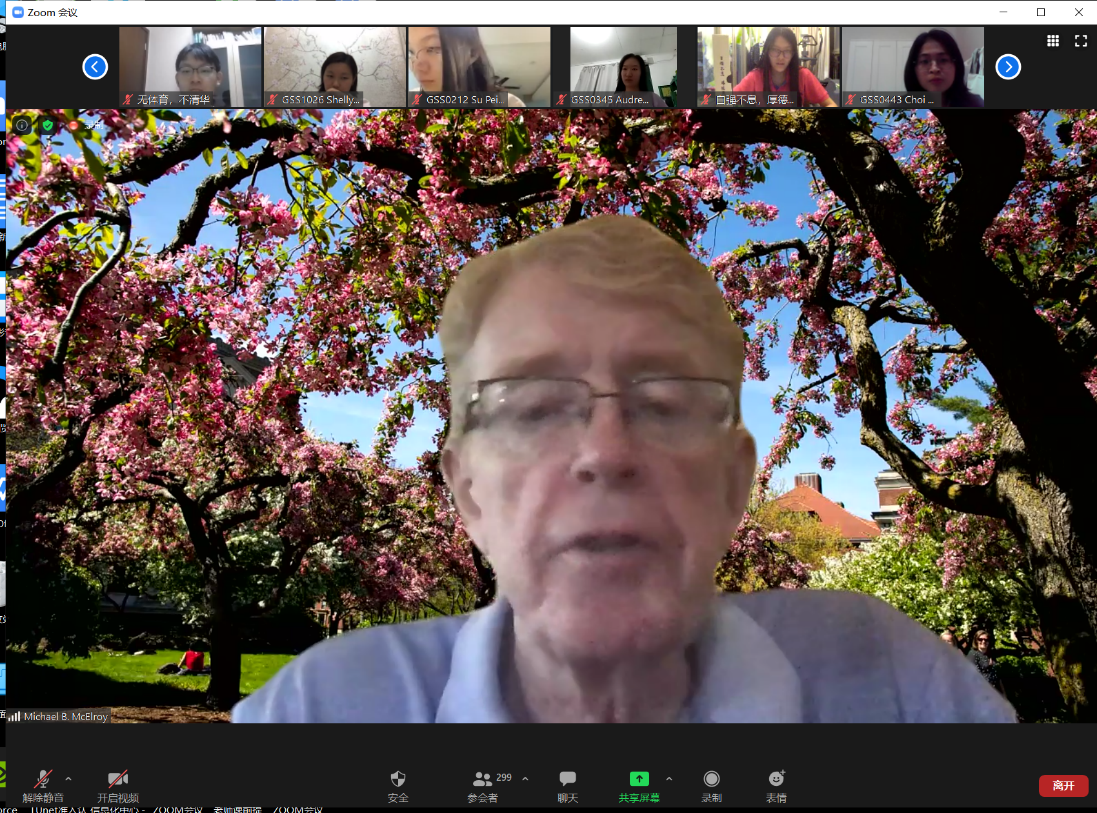Click the meeting info circle icon
This screenshot has height=813, width=1097.
click(x=22, y=125)
